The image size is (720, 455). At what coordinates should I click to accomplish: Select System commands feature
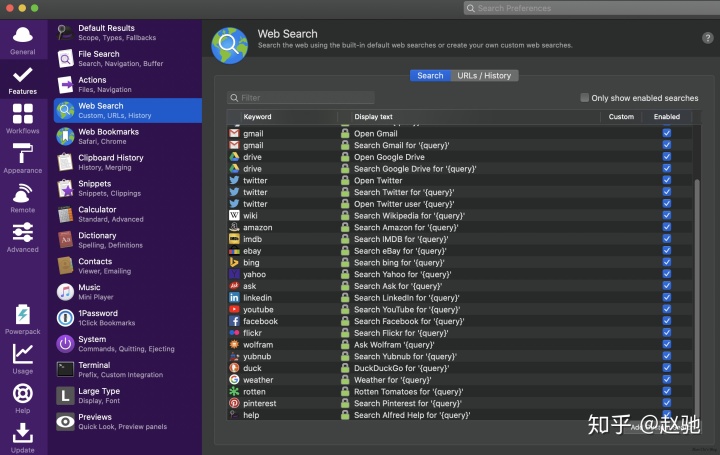click(128, 344)
